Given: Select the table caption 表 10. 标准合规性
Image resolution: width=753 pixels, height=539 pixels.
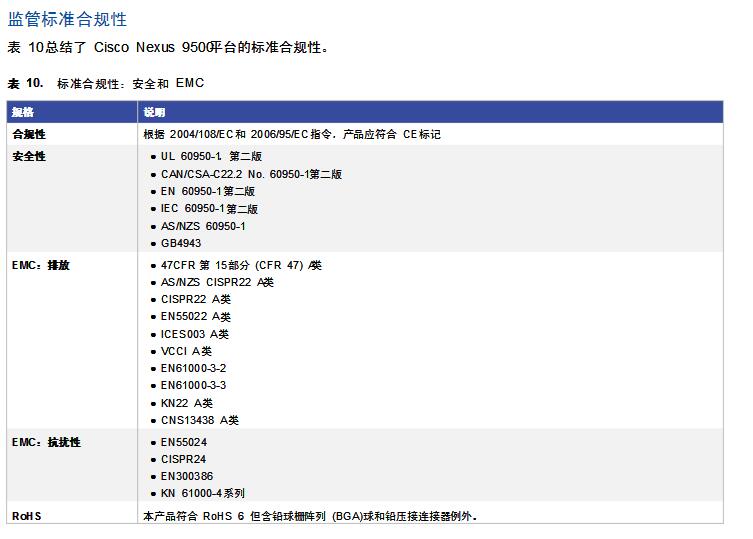Looking at the screenshot, I should [106, 84].
